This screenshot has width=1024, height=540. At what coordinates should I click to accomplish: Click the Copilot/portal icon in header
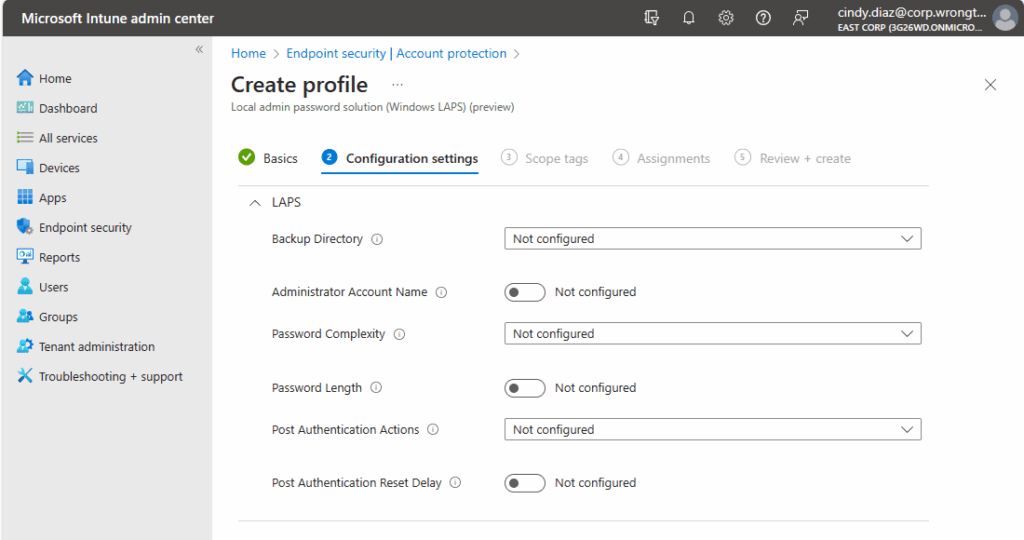click(652, 18)
